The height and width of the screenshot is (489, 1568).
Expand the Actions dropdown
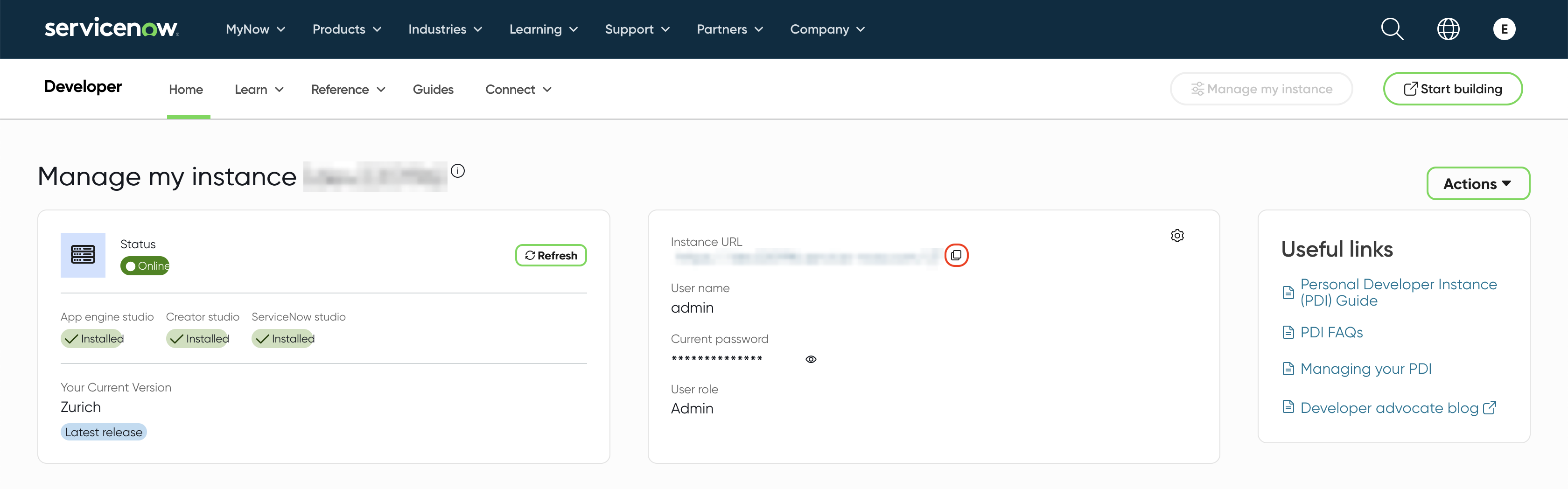coord(1477,183)
